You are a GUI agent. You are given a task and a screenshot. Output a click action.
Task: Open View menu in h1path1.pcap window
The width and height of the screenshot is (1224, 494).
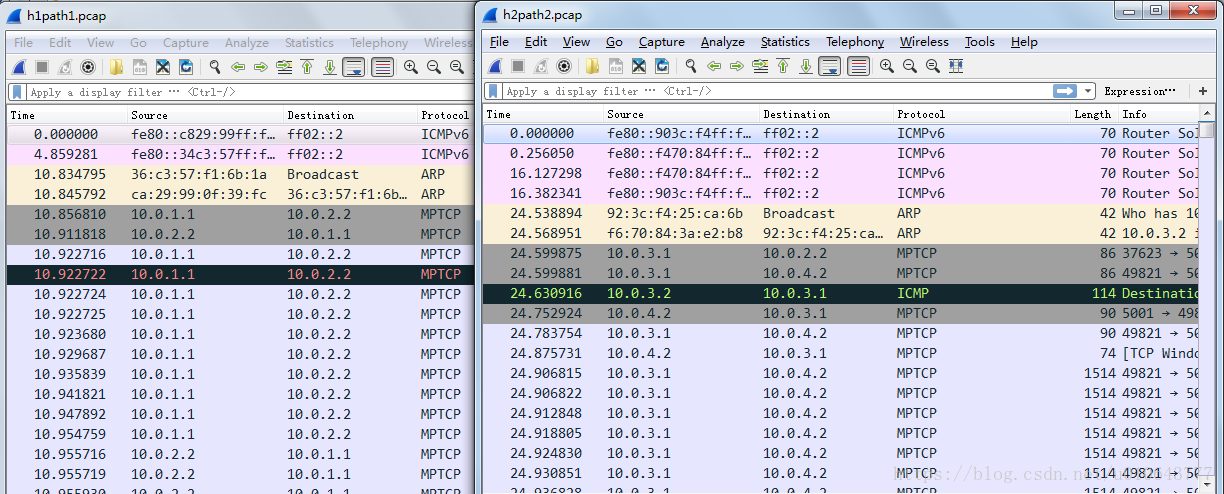tap(100, 43)
